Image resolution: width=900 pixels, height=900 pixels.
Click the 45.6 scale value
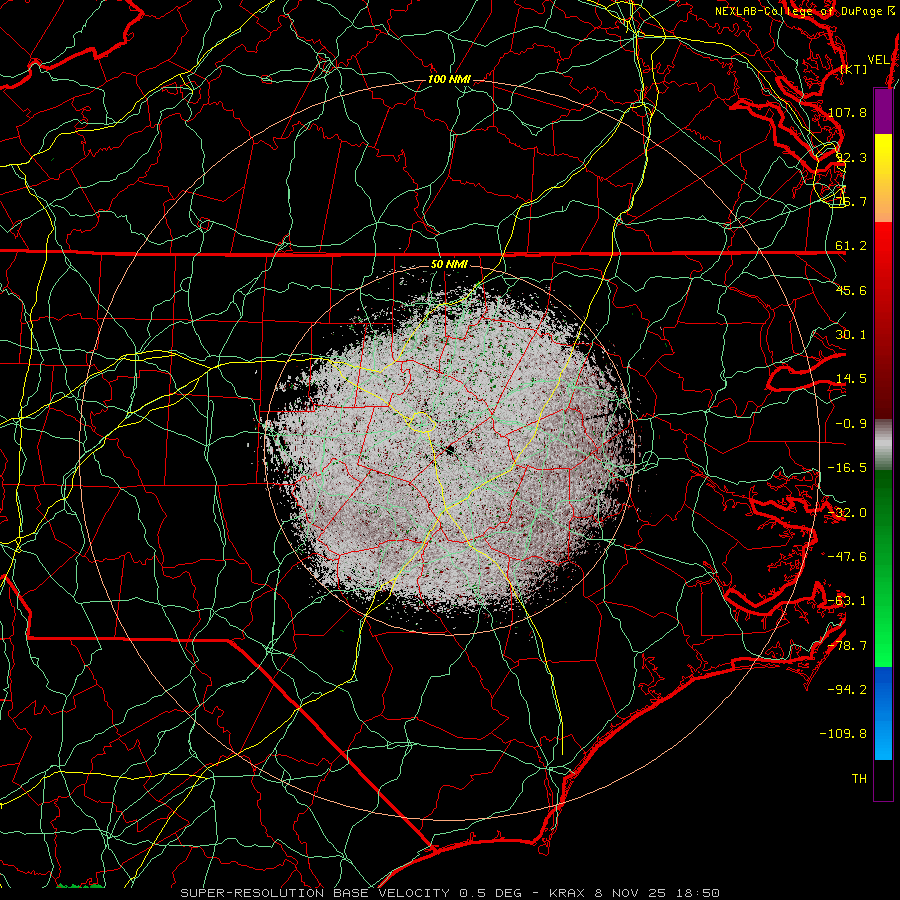[x=851, y=290]
